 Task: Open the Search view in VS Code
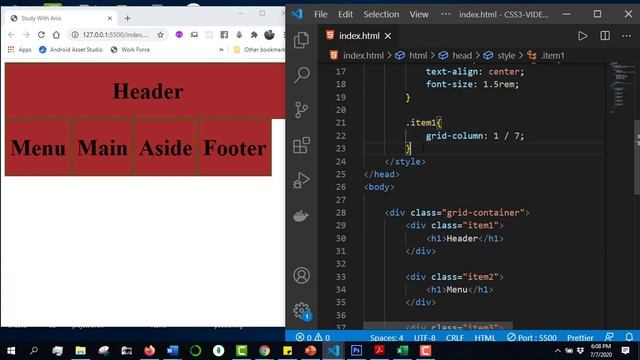[x=302, y=75]
